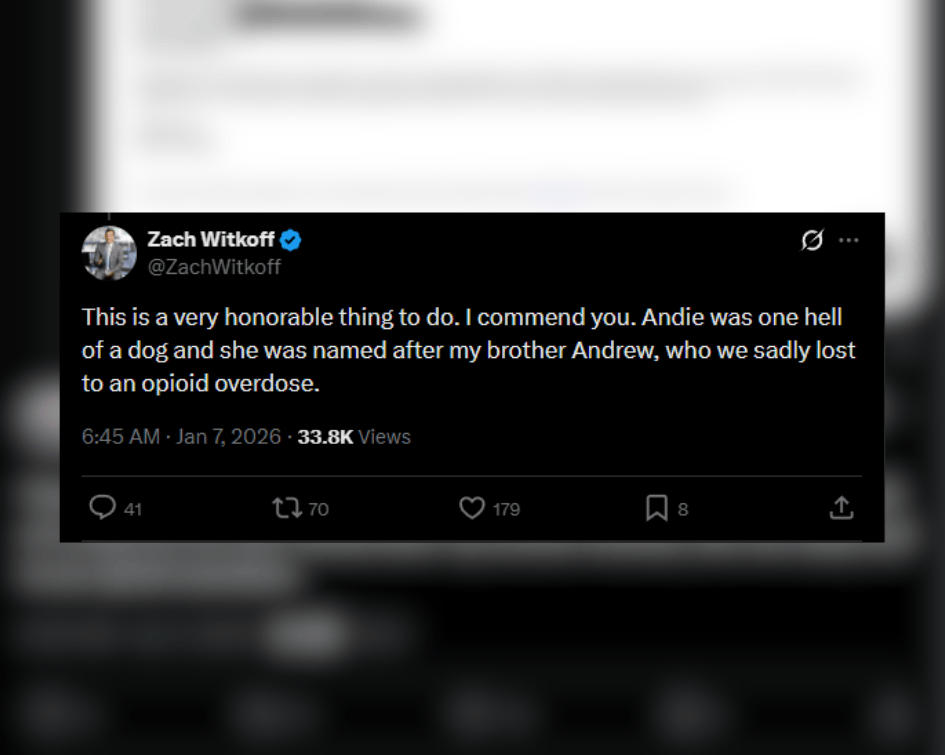Click the reply count 41
This screenshot has width=945, height=755.
coord(133,509)
